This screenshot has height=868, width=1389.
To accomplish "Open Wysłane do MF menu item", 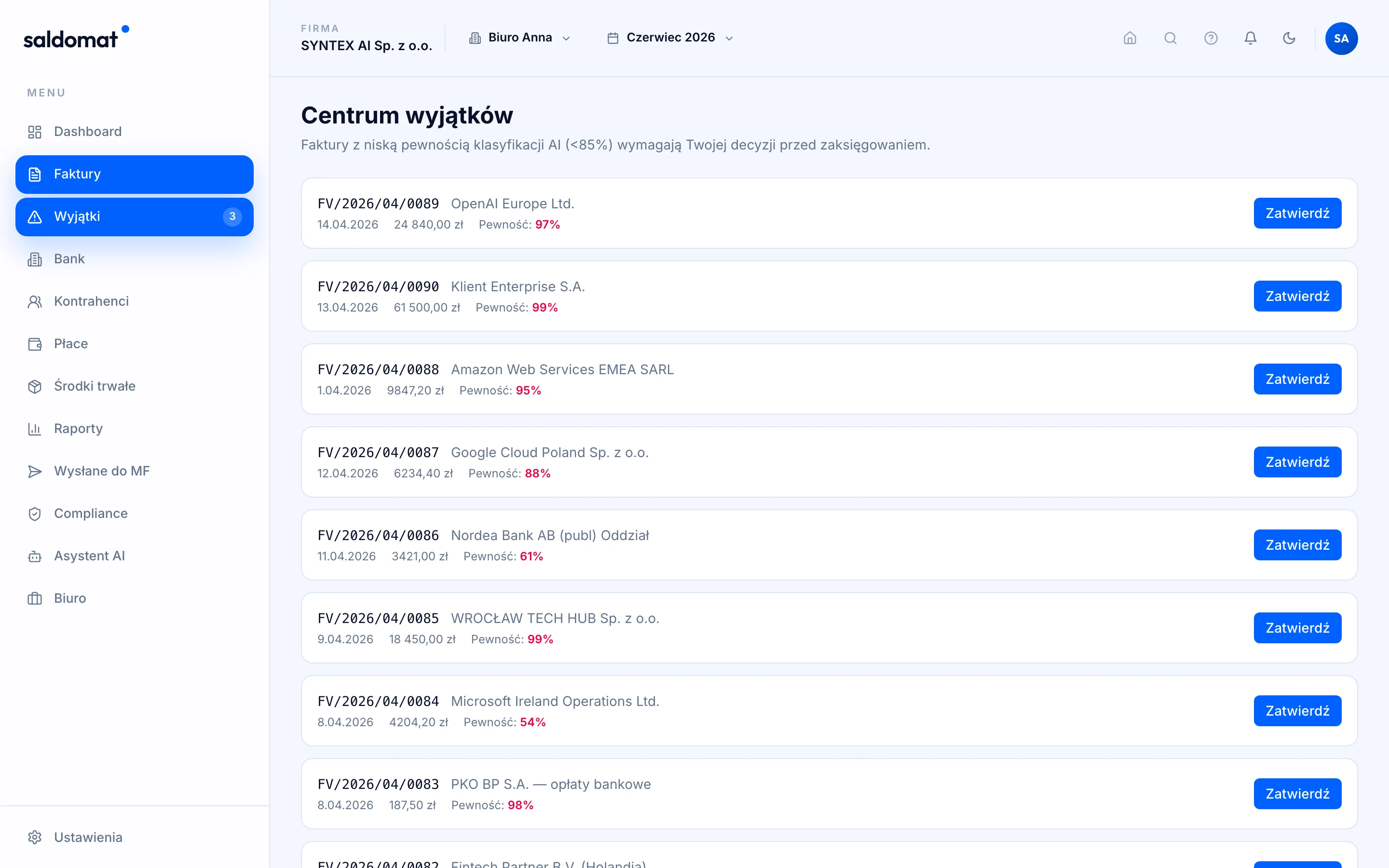I will 134,472.
